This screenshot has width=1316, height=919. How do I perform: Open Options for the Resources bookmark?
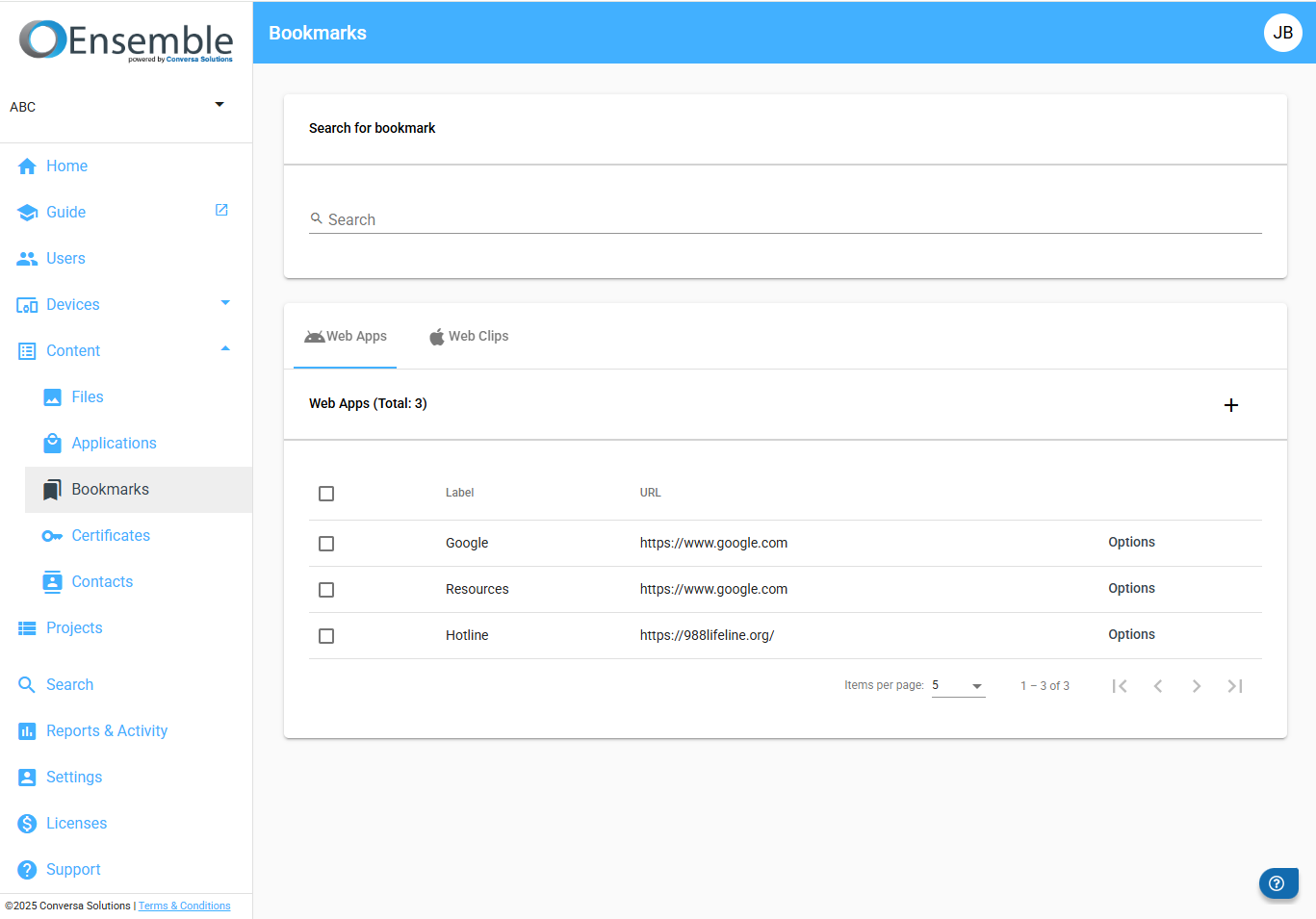(x=1131, y=589)
